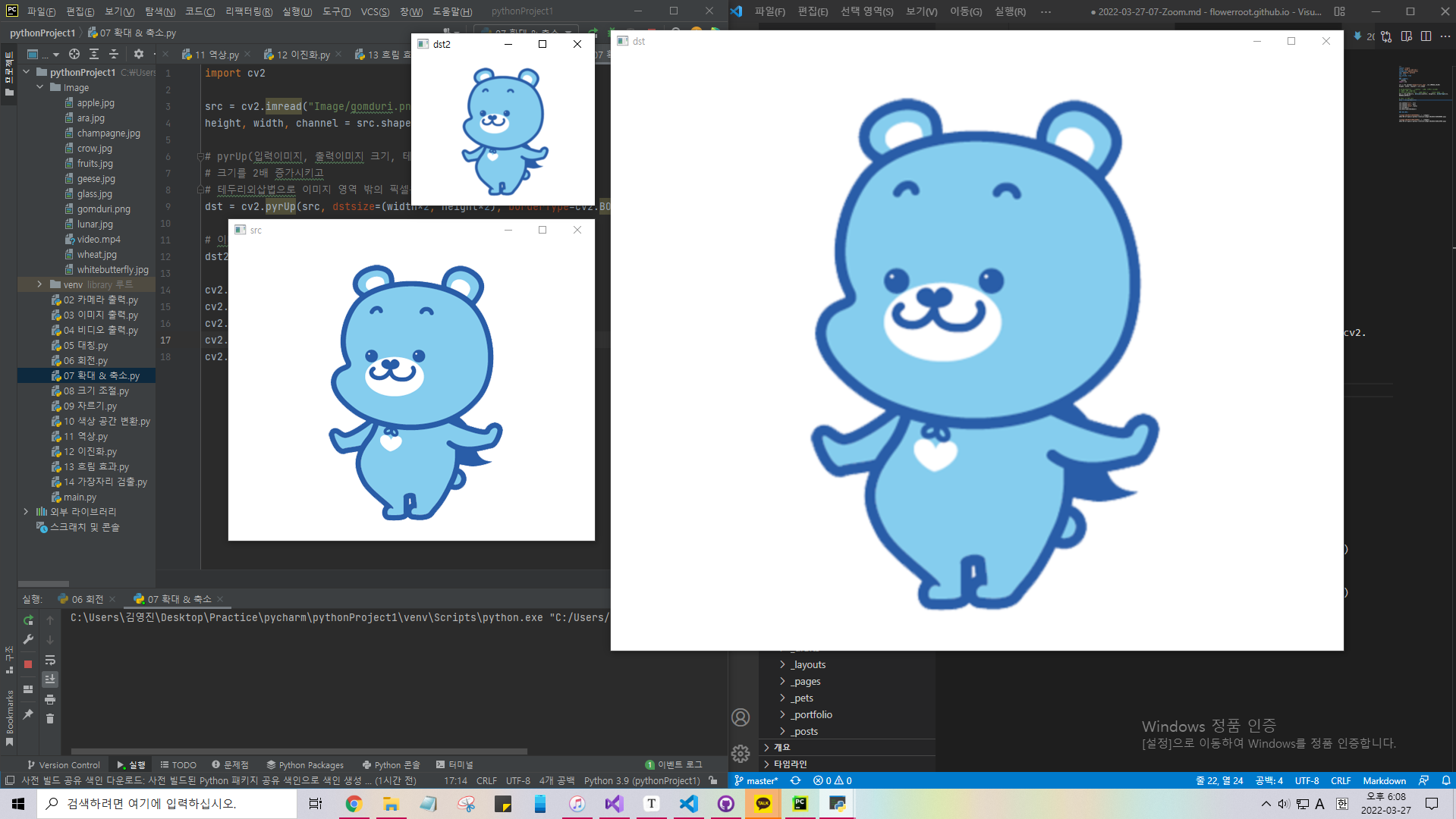The height and width of the screenshot is (819, 1456).
Task: Open the 리팩터링(R) menu in PyCharm
Action: point(248,11)
